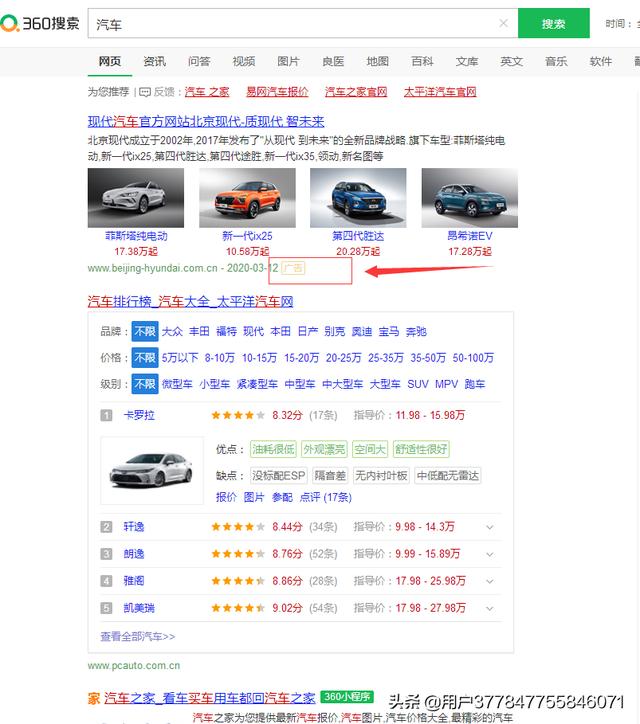This screenshot has height=724, width=640.
Task: Click recommended link 汽车 之家
Action: coord(207,92)
